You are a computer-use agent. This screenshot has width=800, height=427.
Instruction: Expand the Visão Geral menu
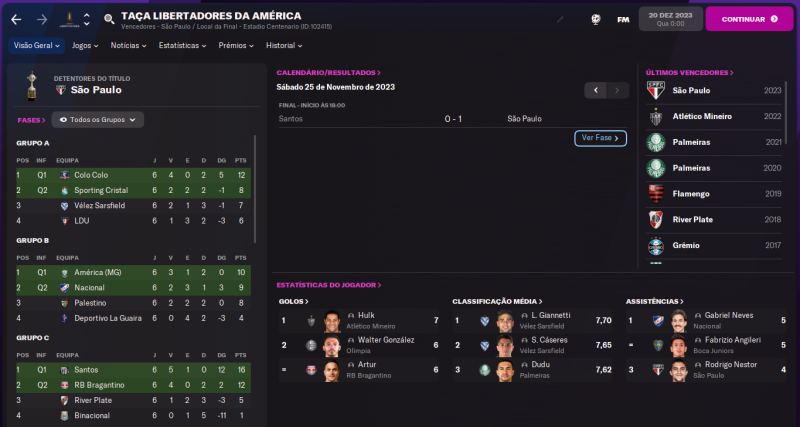click(x=37, y=46)
